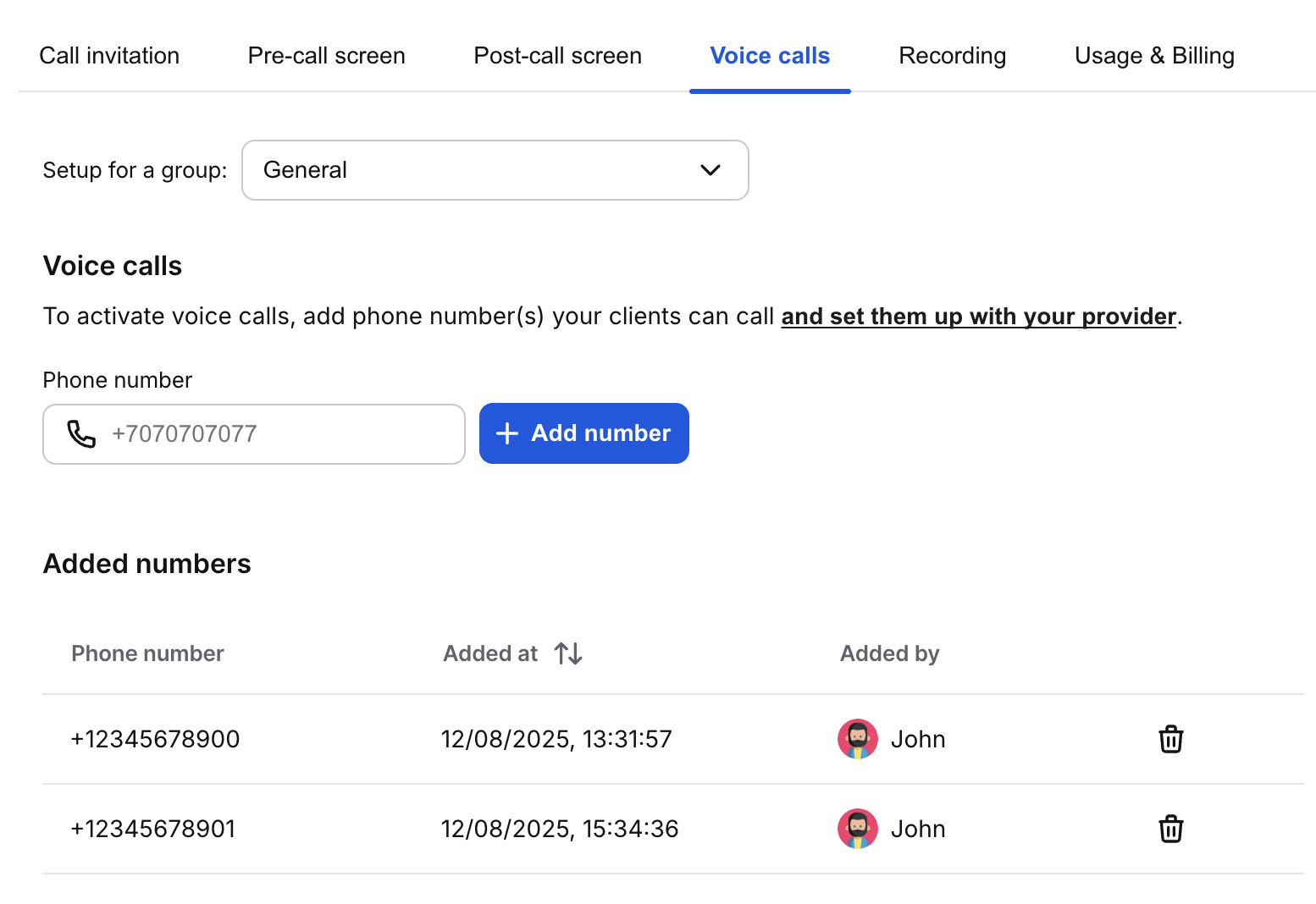Switch to Usage & Billing tab

coord(1154,56)
